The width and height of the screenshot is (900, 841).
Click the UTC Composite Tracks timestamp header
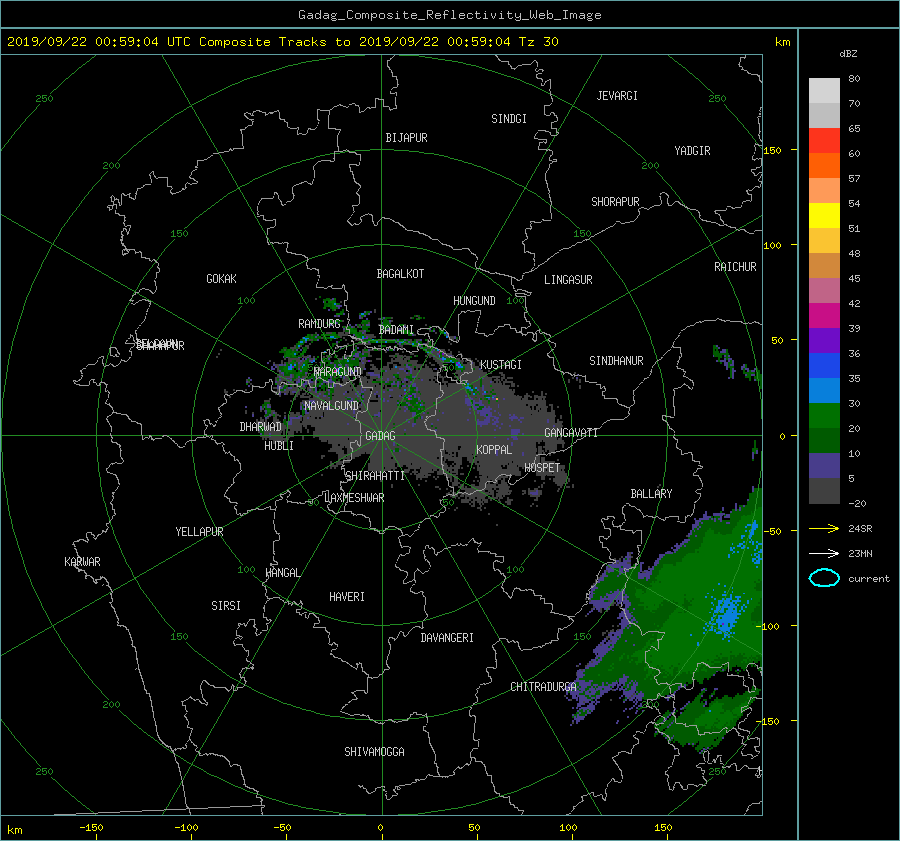282,42
